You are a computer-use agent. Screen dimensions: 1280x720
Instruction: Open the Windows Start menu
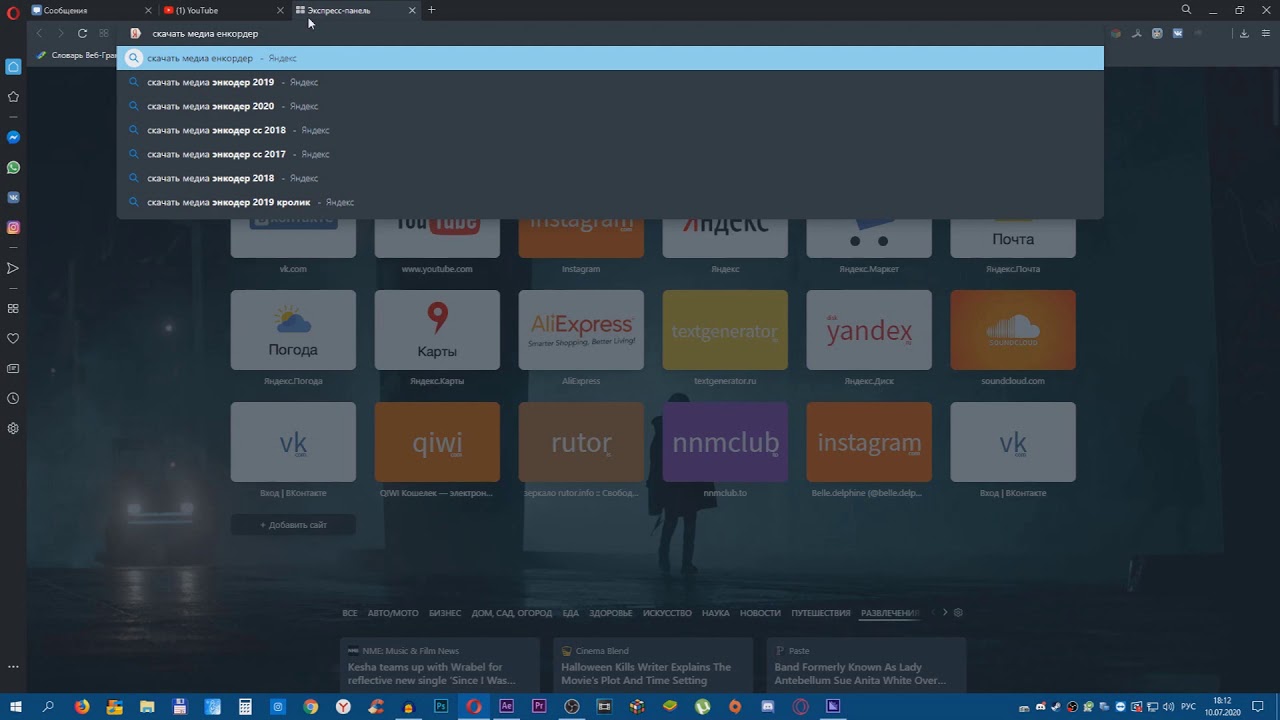click(16, 706)
